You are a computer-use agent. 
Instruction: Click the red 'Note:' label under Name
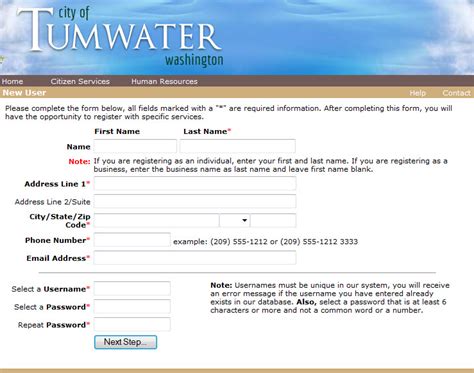click(79, 162)
